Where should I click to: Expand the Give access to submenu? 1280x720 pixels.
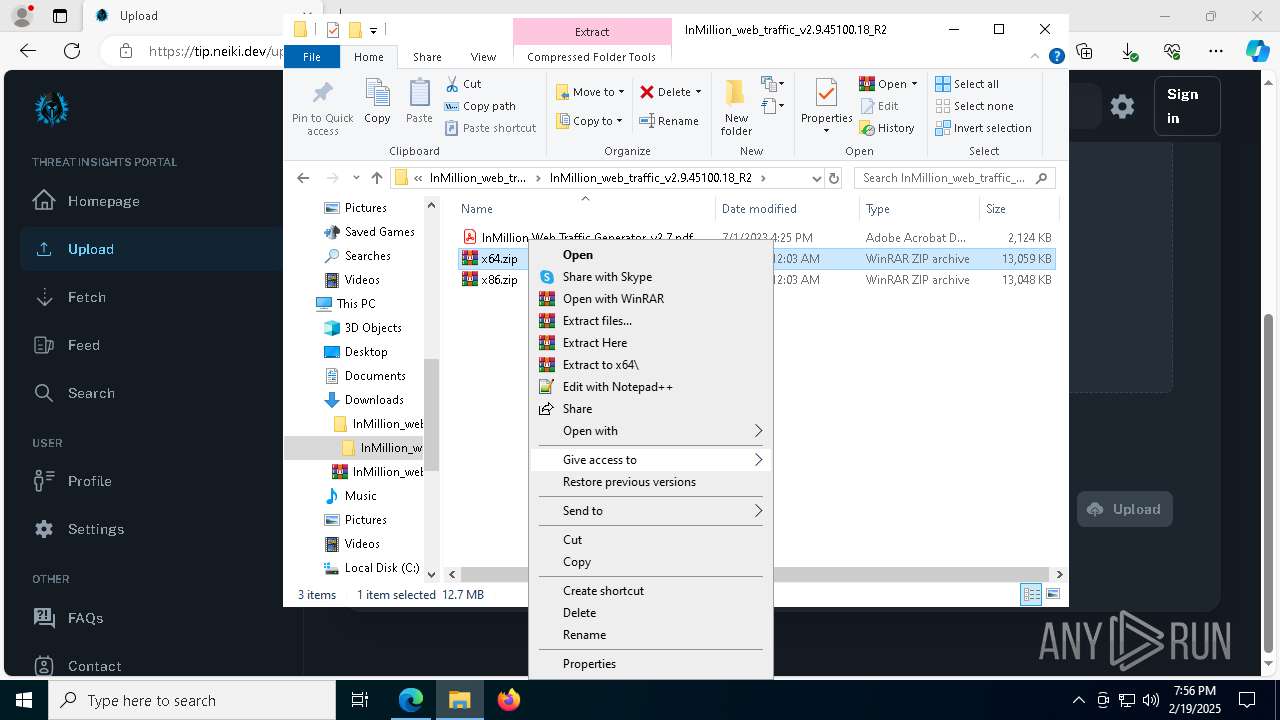(x=651, y=460)
